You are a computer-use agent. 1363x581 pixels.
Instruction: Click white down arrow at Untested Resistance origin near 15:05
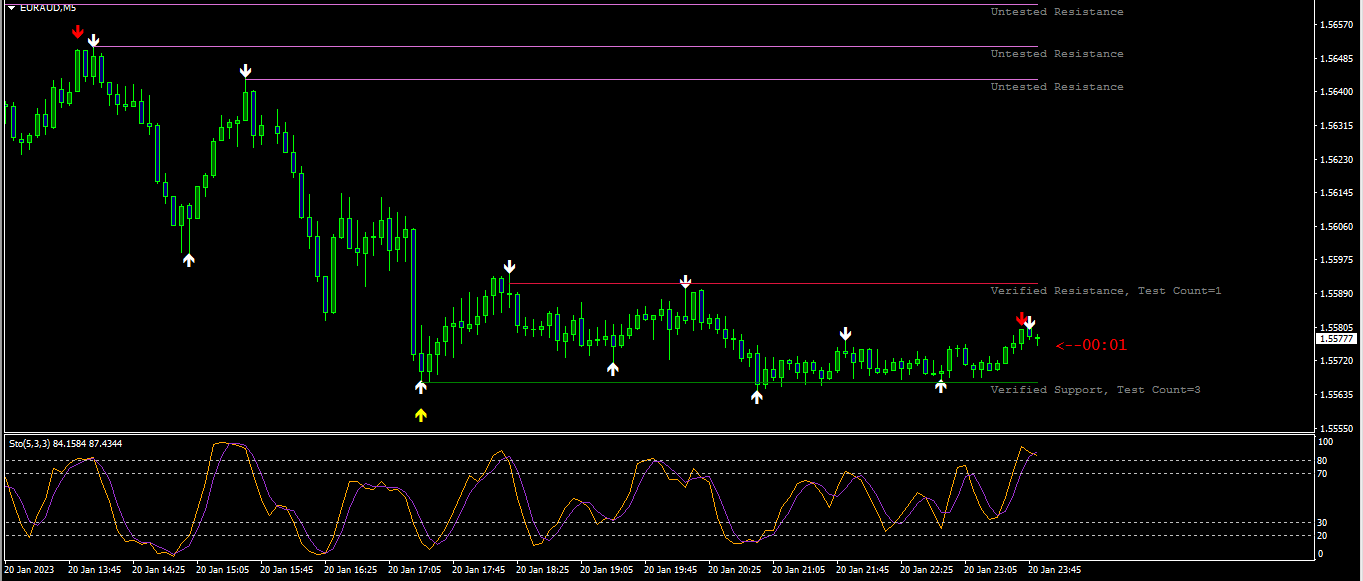(245, 71)
